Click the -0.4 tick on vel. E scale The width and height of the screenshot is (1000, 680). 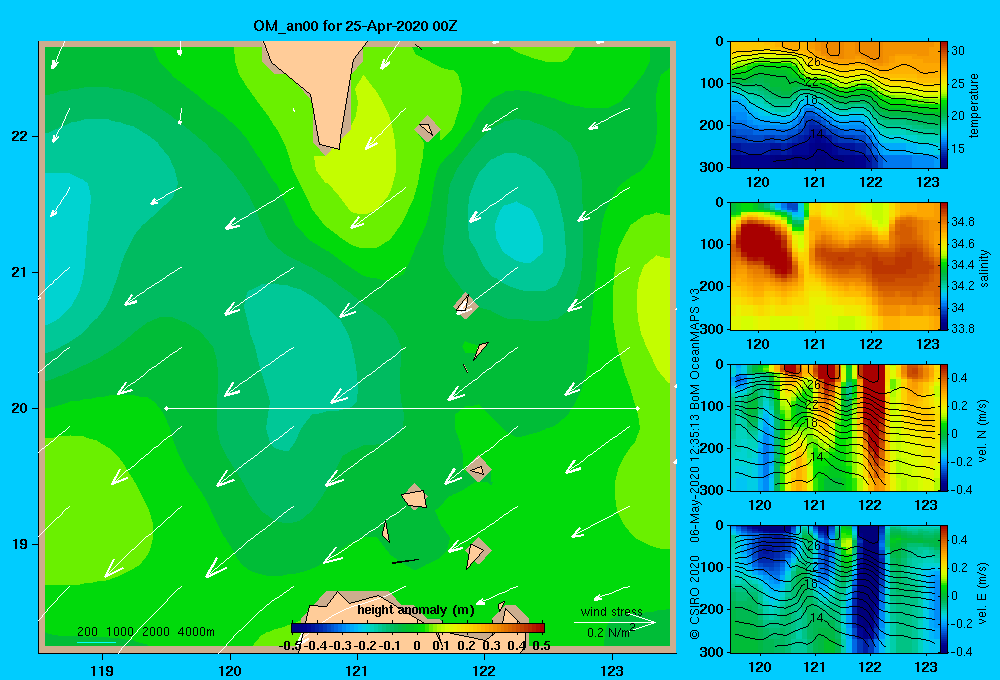pos(962,651)
